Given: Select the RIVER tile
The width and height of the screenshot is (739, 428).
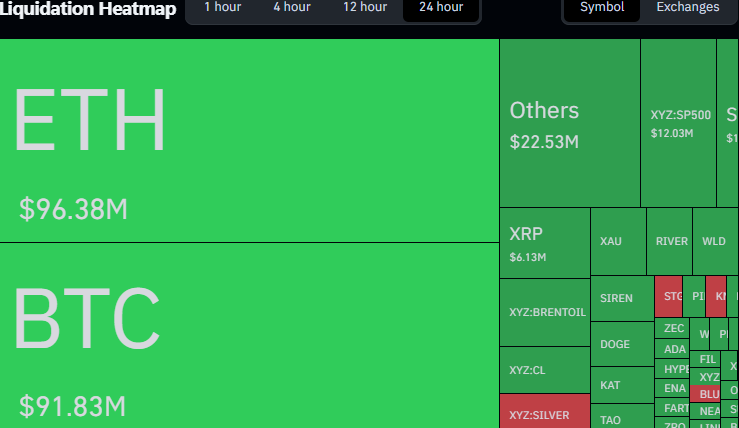Looking at the screenshot, I should coord(669,241).
